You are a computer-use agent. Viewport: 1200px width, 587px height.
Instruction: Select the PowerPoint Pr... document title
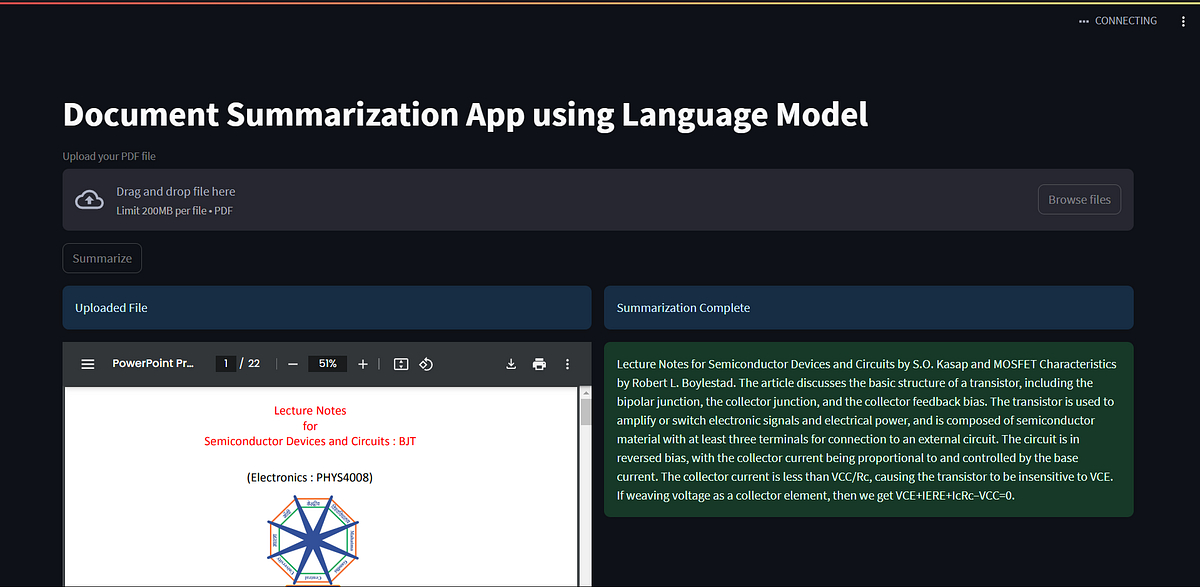click(153, 364)
